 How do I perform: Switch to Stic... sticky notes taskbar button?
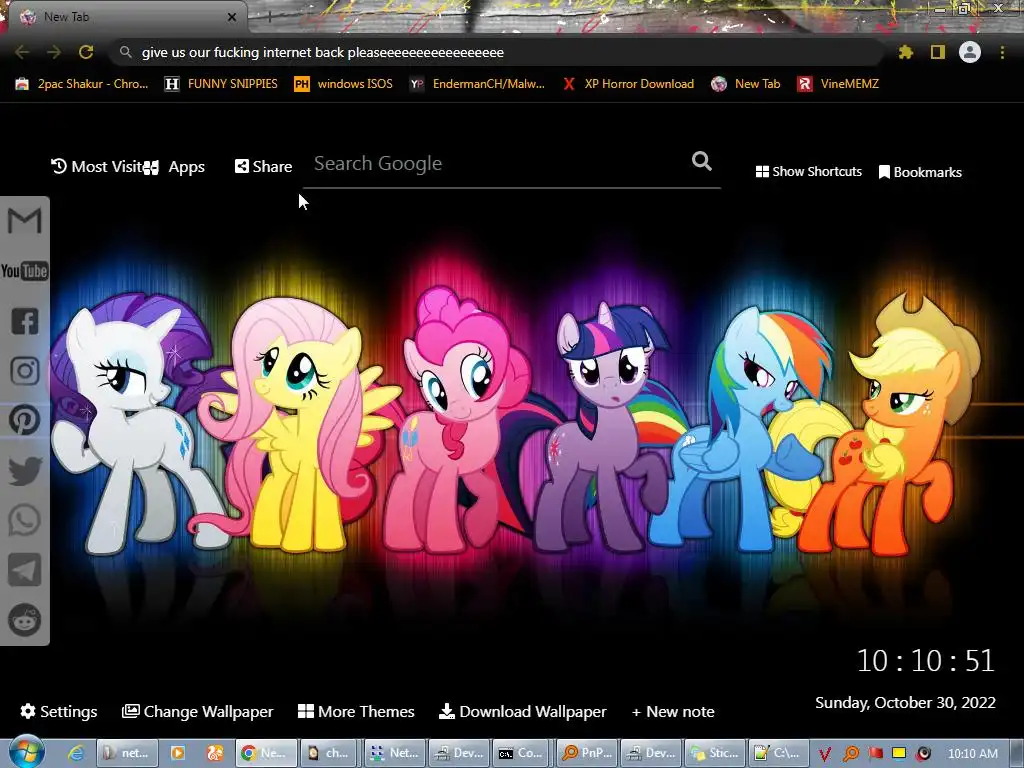click(714, 753)
